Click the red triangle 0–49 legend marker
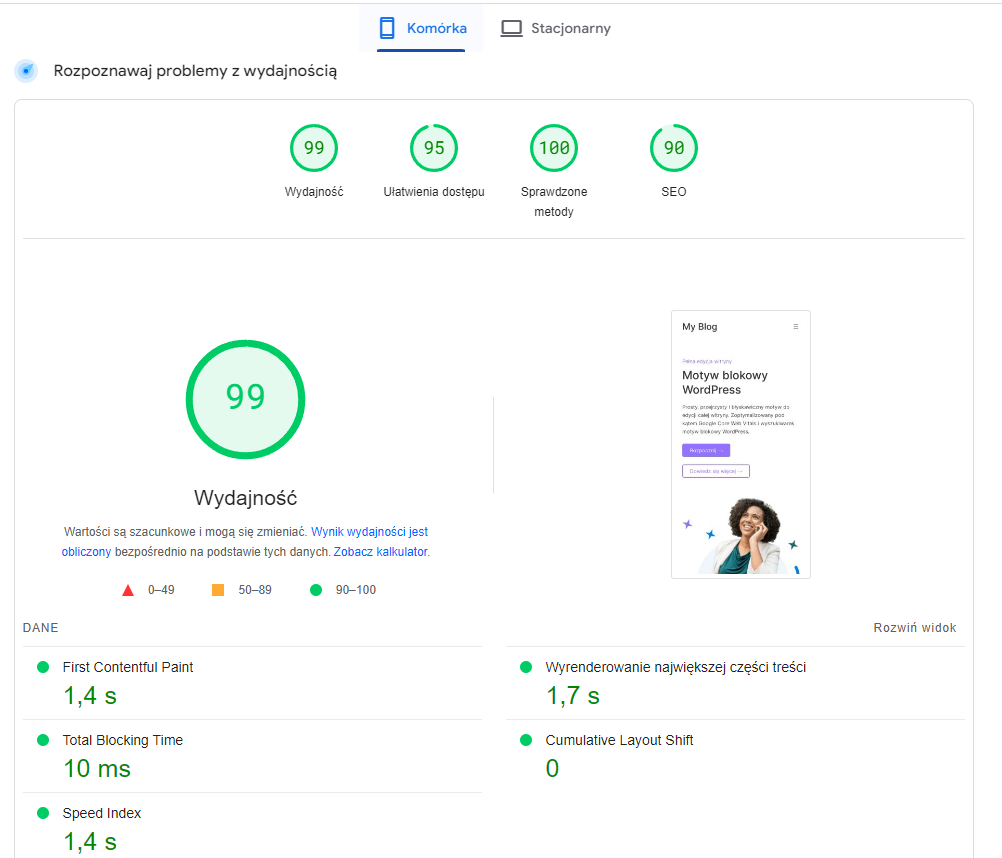Screen dimensions: 1002x858 coord(128,589)
